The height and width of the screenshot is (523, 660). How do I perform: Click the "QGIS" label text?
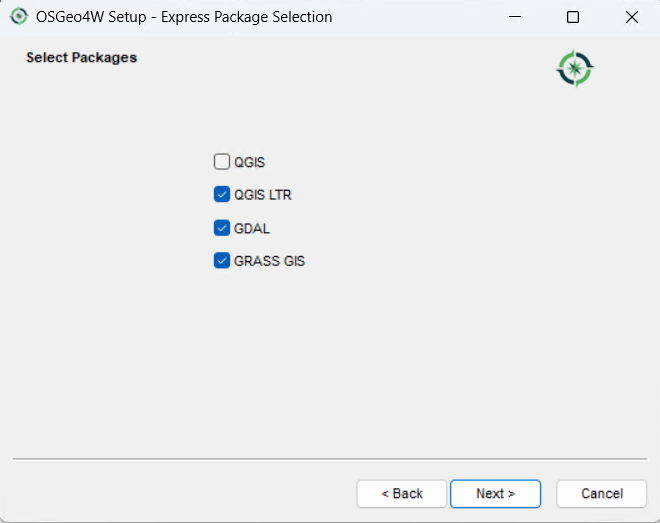[249, 162]
